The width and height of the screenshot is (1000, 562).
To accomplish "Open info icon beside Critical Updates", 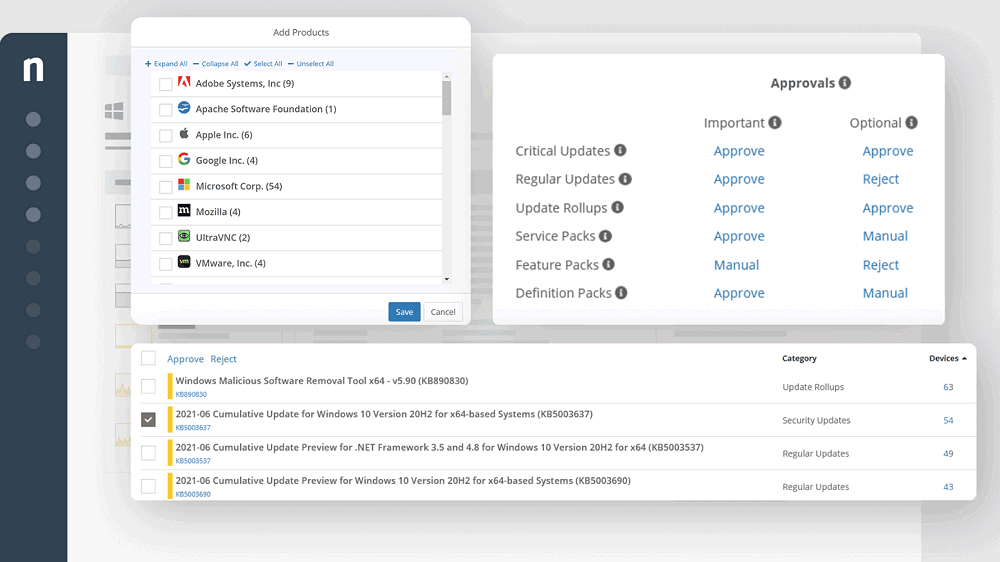I will (620, 150).
